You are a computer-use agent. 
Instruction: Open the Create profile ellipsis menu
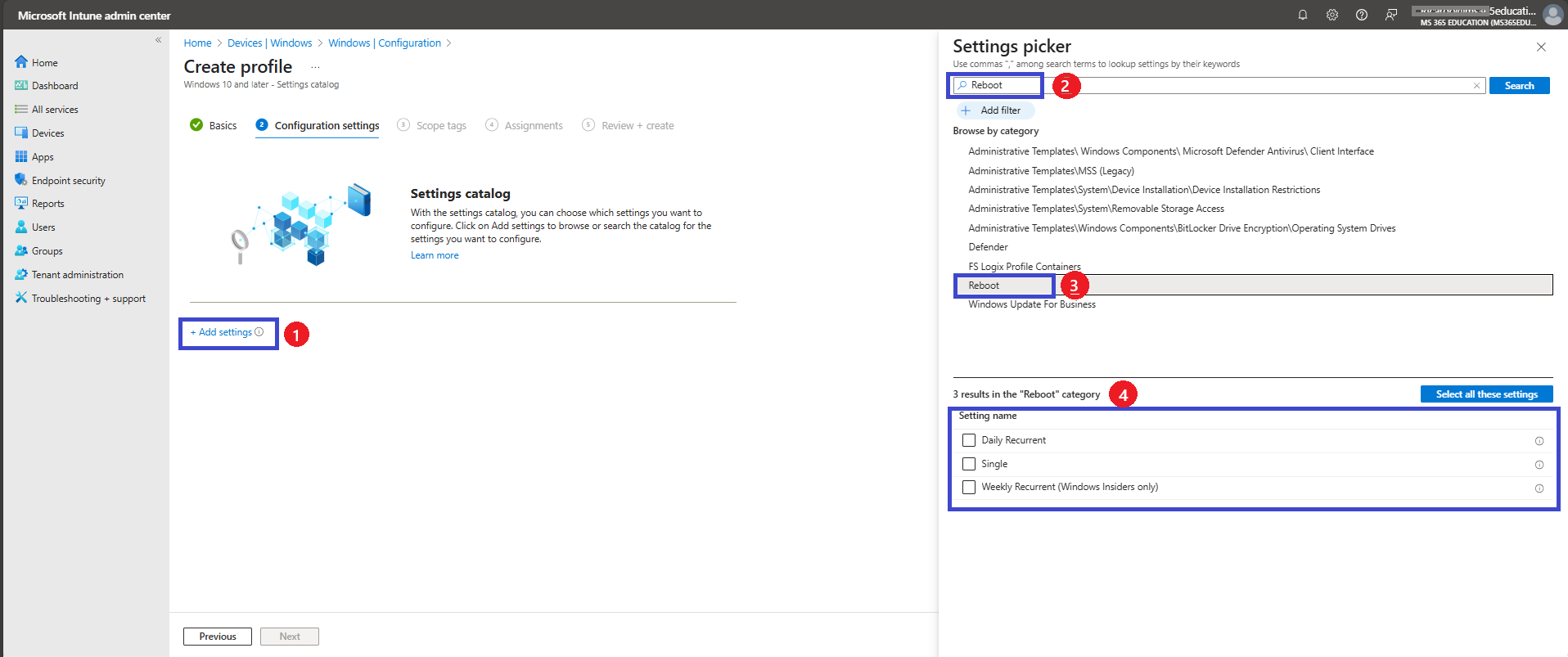click(x=315, y=67)
